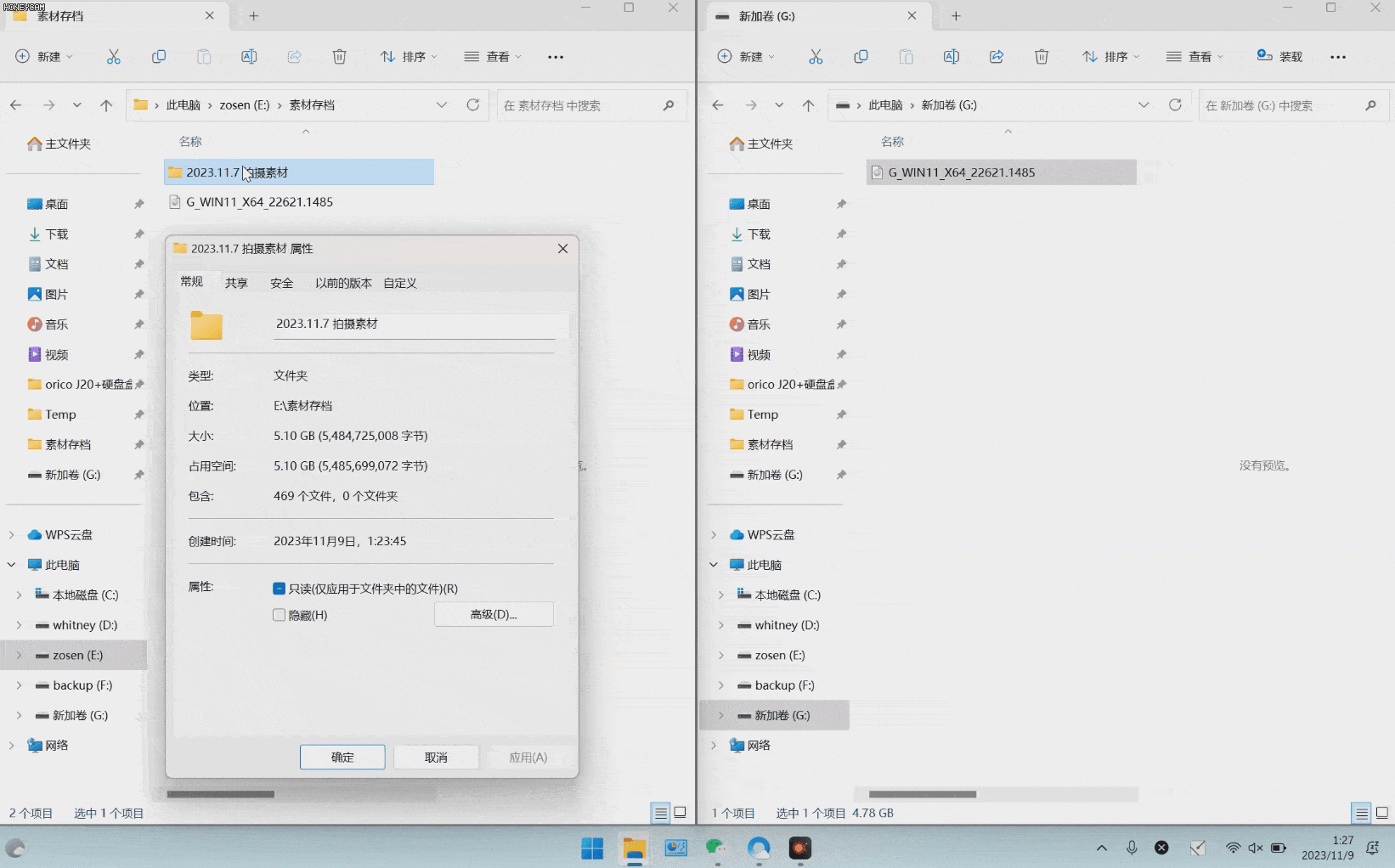Switch the G: window to details view

[x=1362, y=813]
